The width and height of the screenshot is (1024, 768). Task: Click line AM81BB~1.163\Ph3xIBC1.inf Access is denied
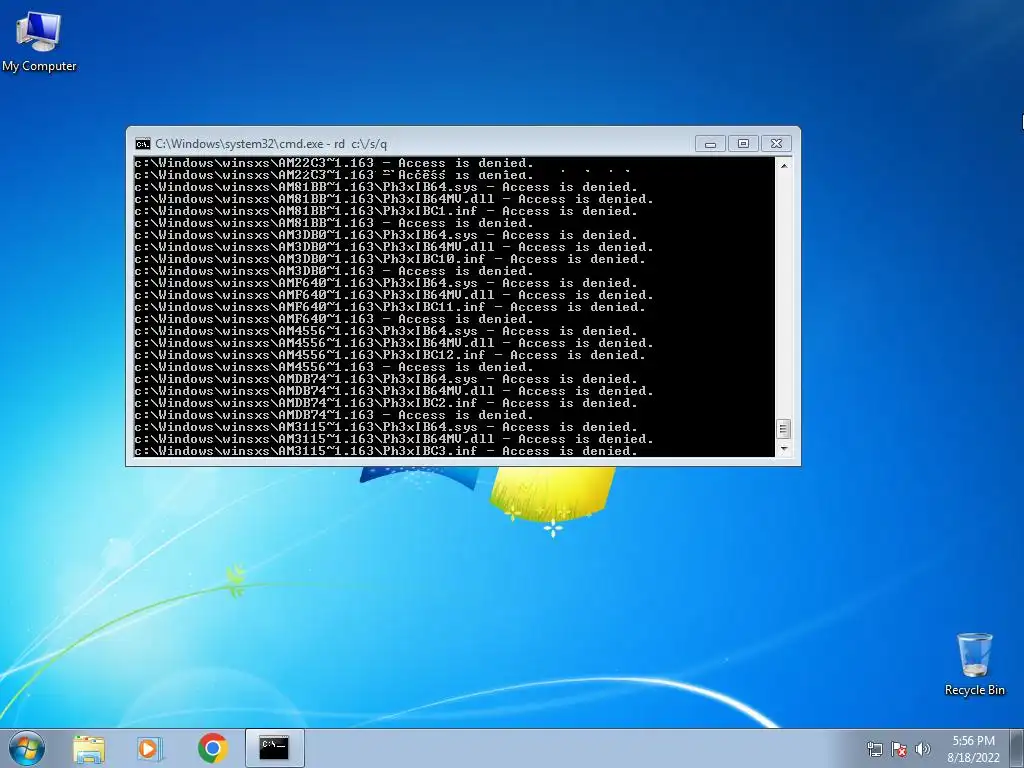click(x=386, y=211)
